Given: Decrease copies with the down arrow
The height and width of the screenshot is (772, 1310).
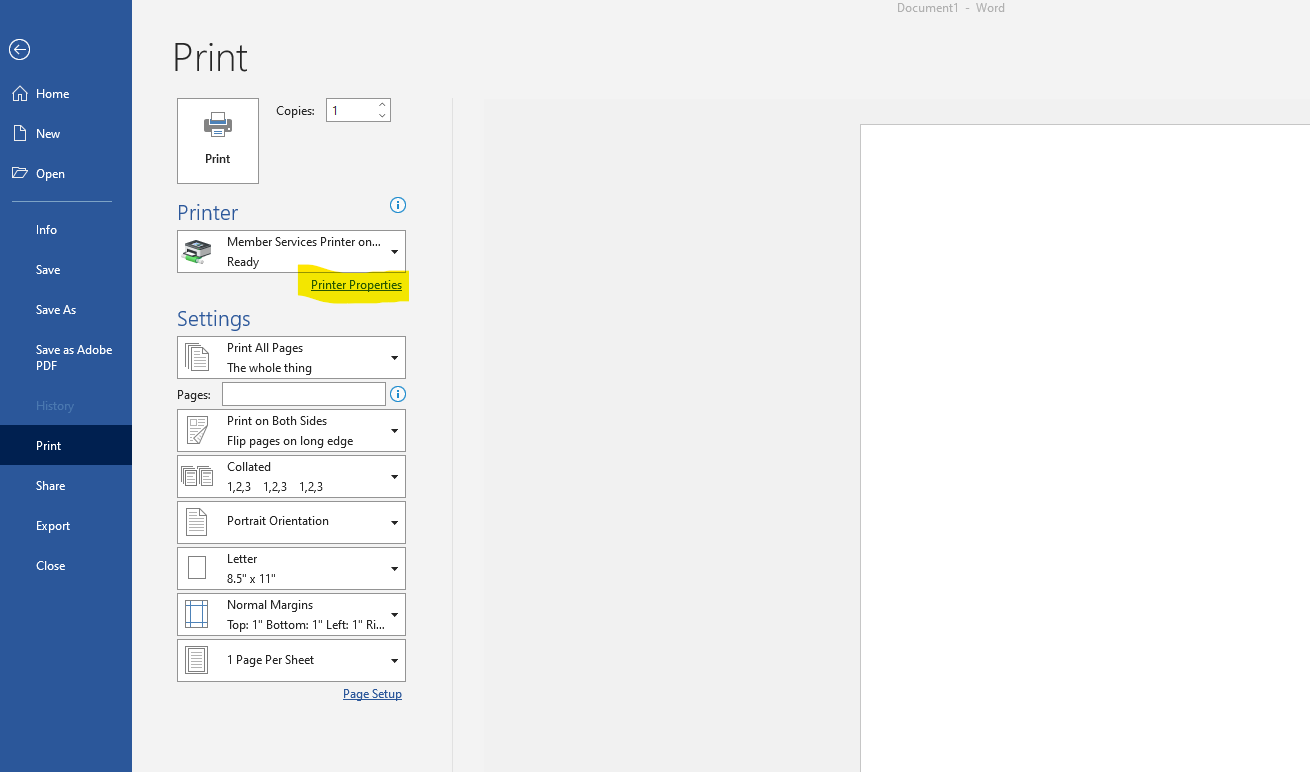Looking at the screenshot, I should 382,116.
